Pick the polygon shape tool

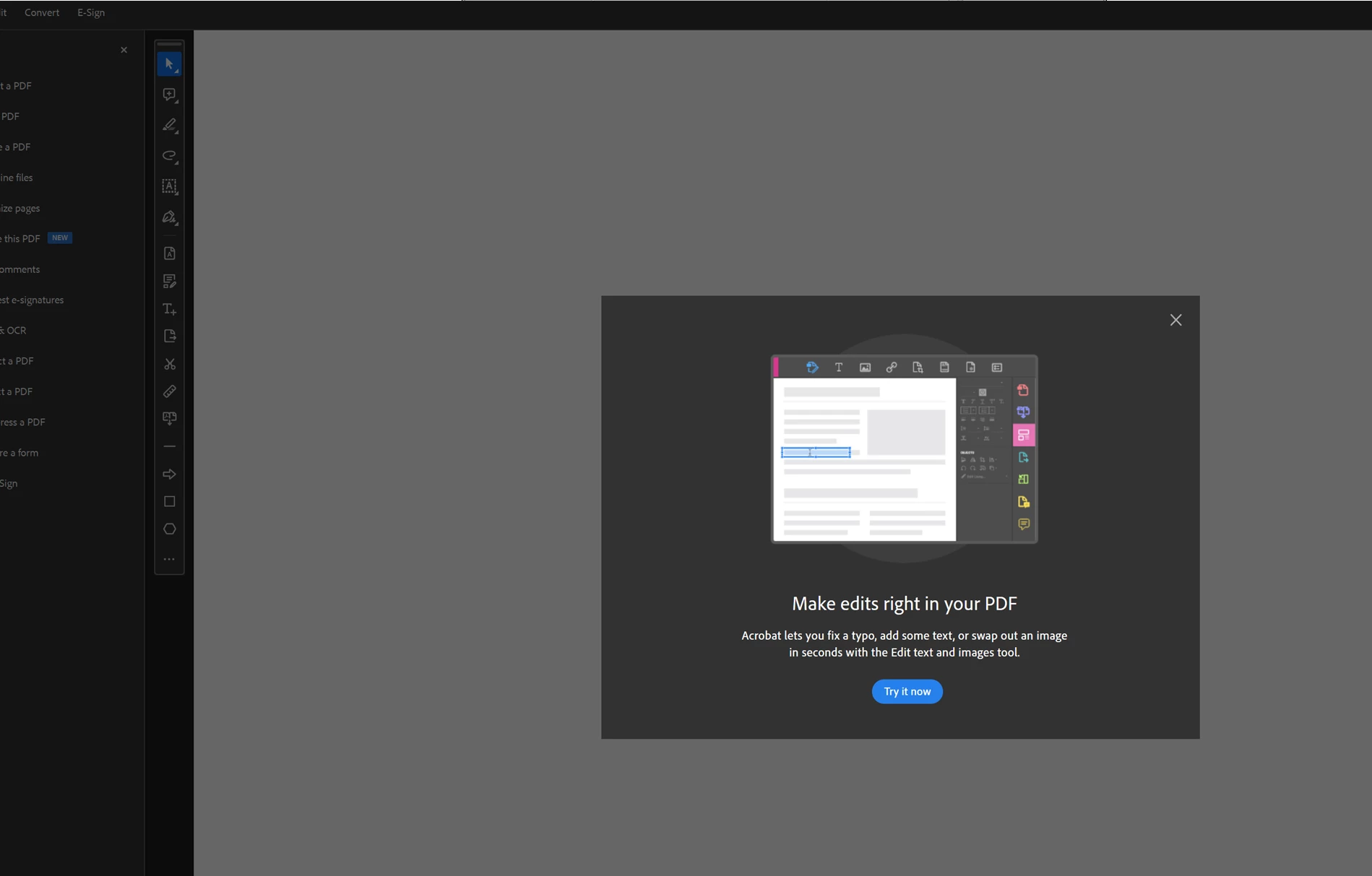(169, 529)
